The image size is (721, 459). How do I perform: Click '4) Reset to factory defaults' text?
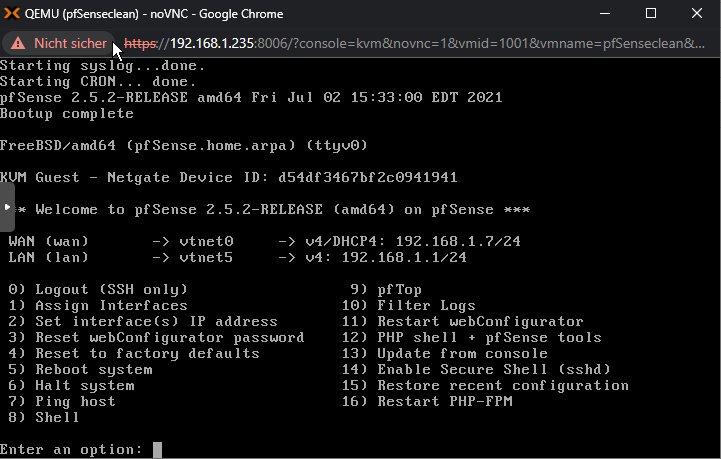[134, 354]
